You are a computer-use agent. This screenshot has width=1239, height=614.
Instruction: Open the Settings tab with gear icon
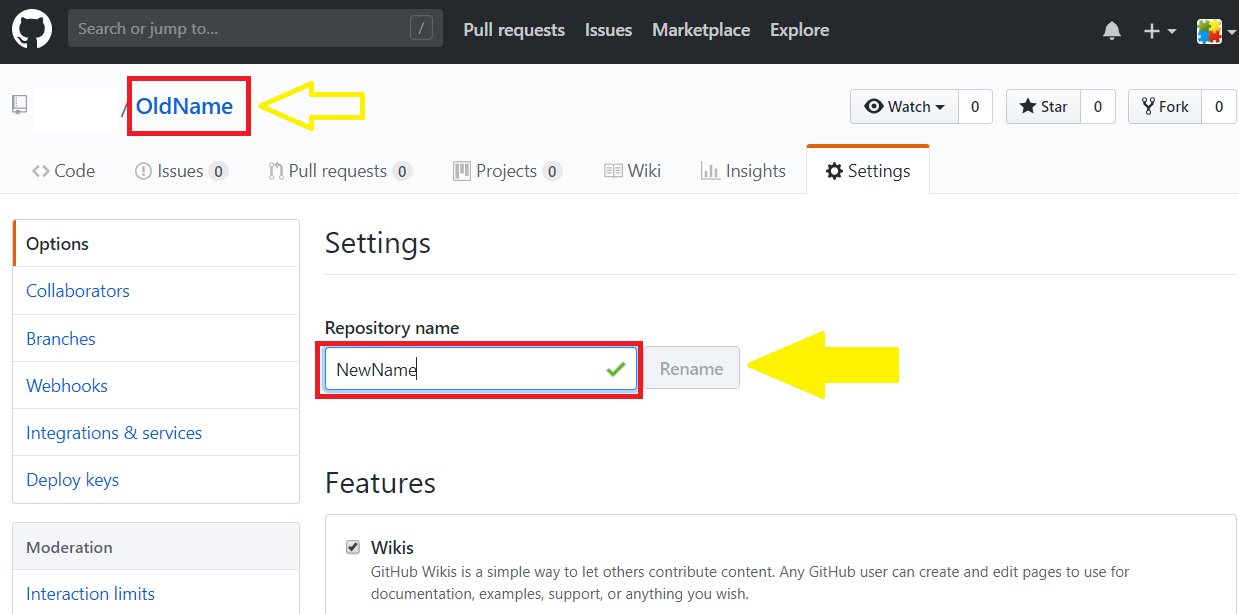coord(867,171)
